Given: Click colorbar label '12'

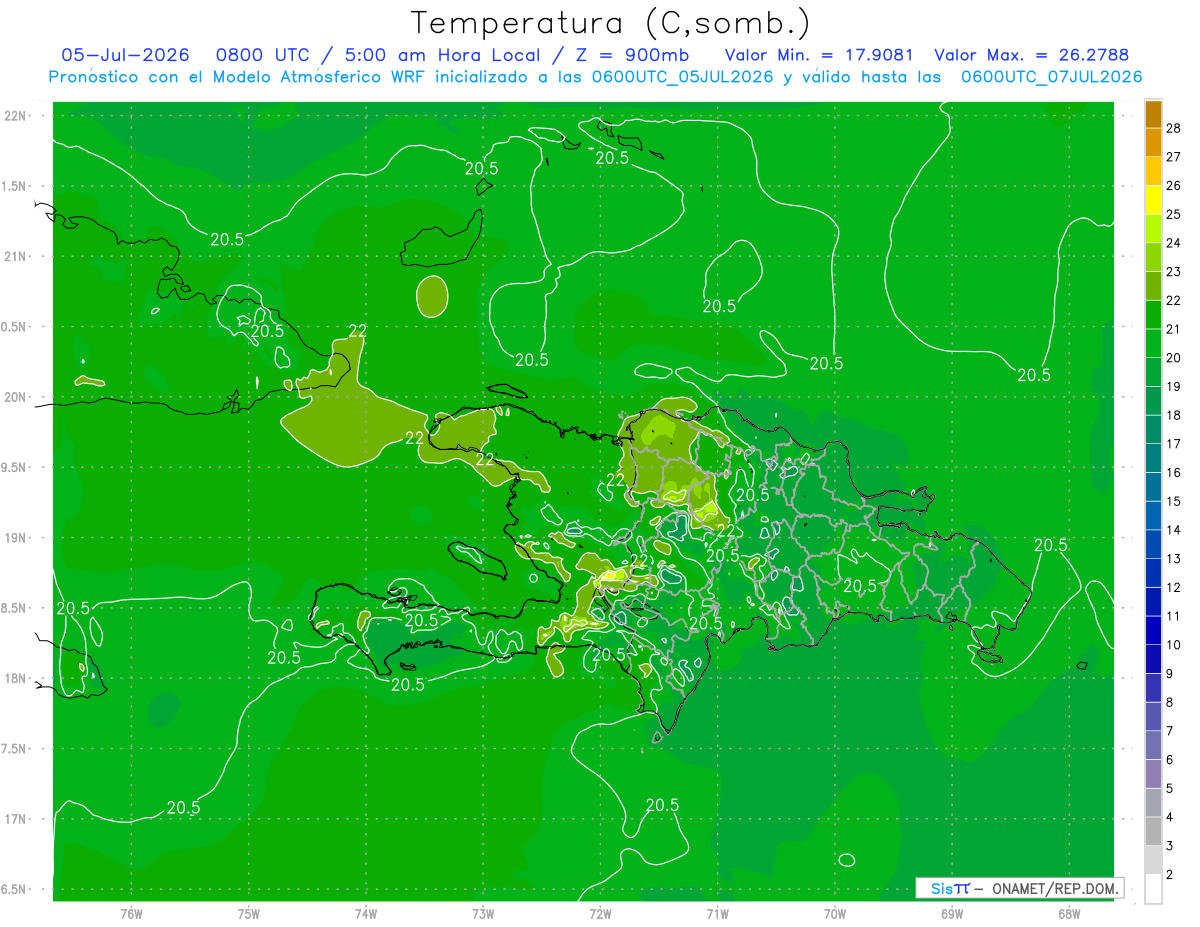Looking at the screenshot, I should (1174, 588).
